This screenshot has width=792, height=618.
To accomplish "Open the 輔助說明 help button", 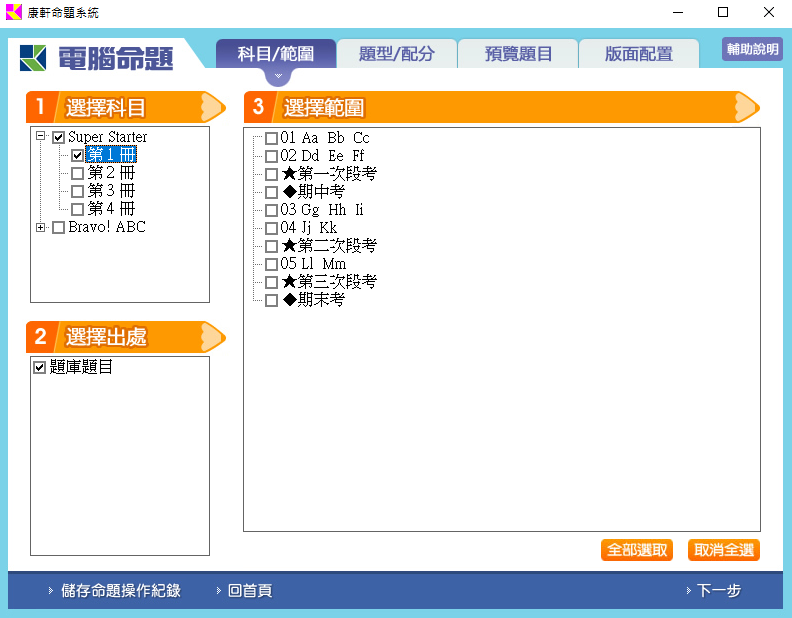I will tap(752, 49).
